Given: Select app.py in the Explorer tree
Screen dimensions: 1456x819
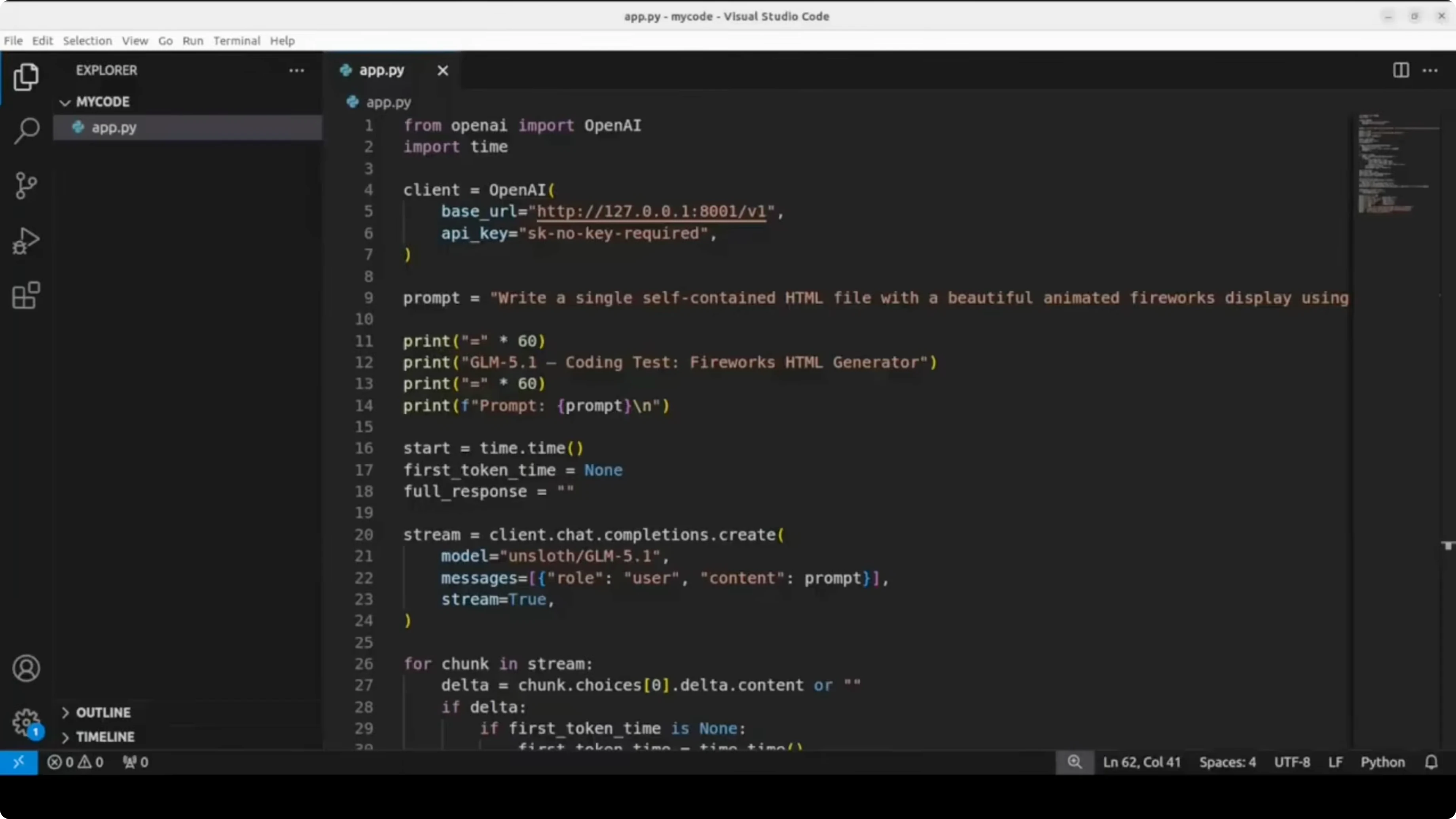Looking at the screenshot, I should [114, 128].
